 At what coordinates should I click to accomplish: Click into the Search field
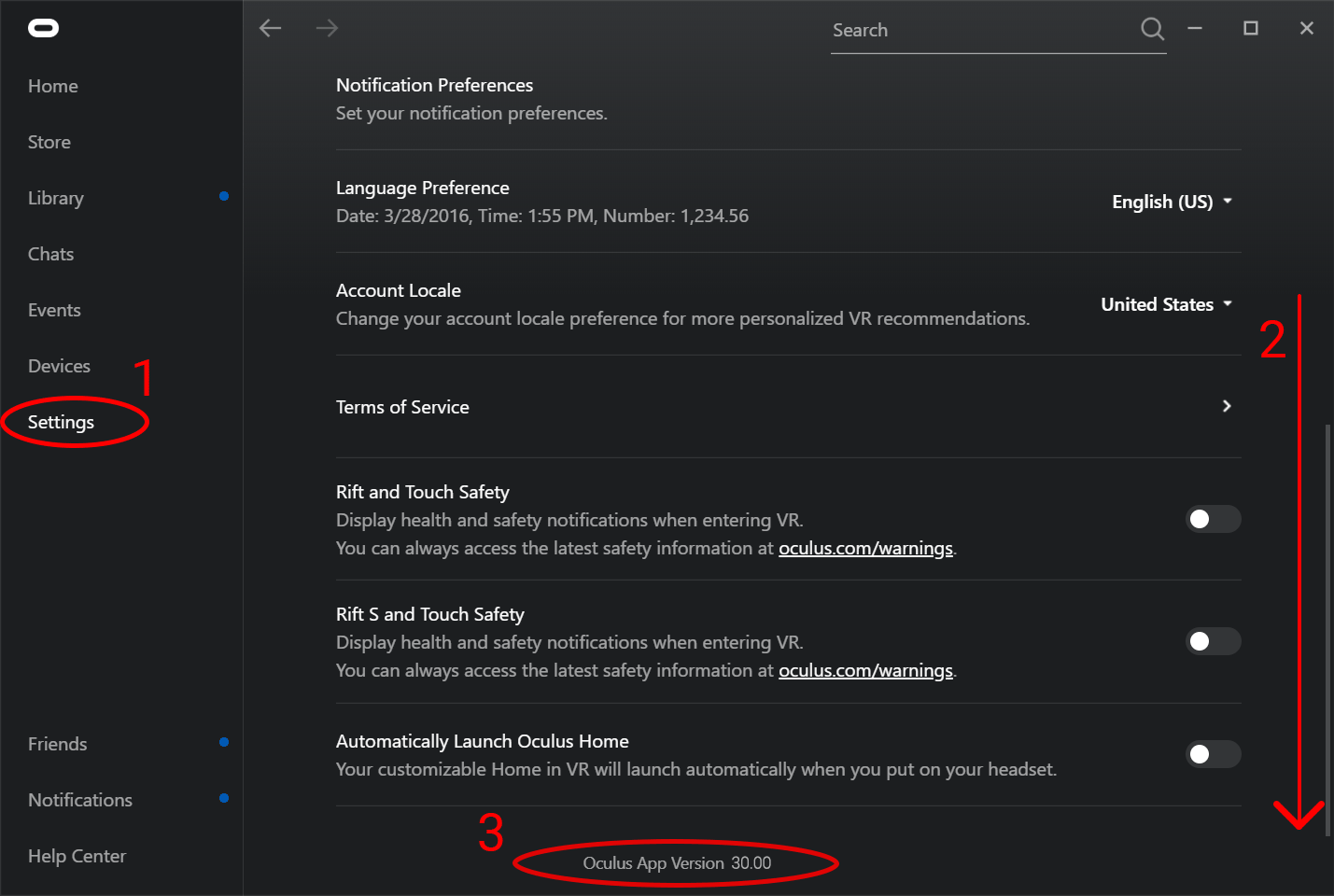[x=985, y=30]
